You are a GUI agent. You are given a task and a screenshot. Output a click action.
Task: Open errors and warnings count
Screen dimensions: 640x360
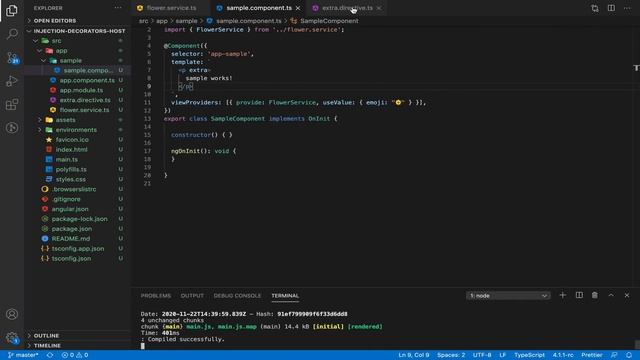(75, 355)
